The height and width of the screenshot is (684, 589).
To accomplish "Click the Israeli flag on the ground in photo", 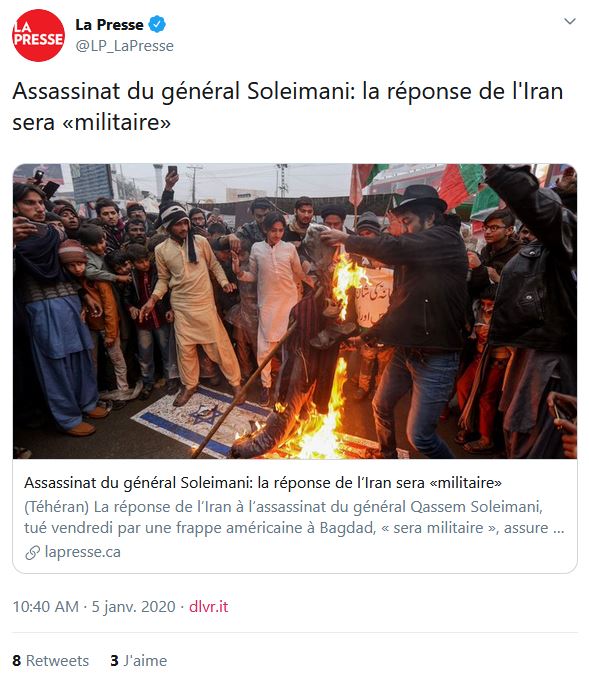I will coord(199,421).
